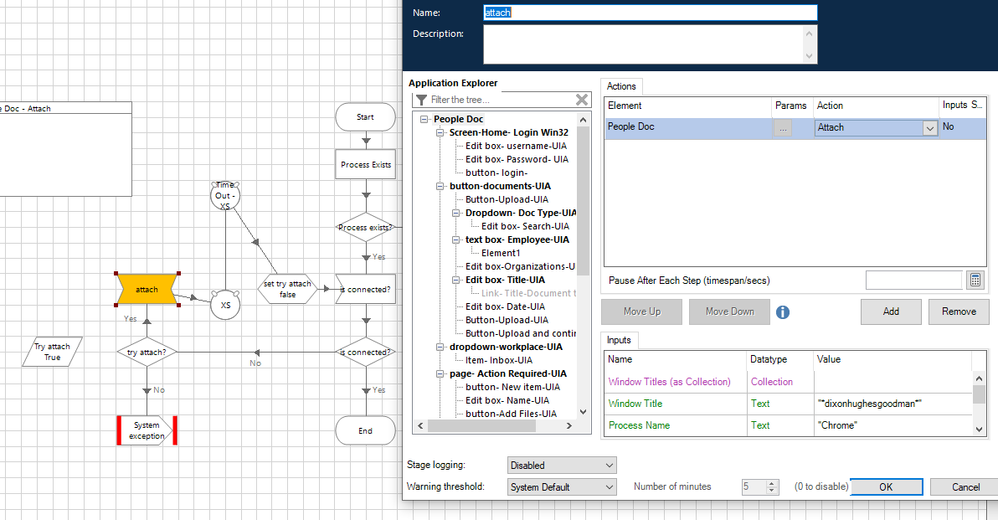
Task: Click the Start stage in the flowchart
Action: tap(365, 117)
